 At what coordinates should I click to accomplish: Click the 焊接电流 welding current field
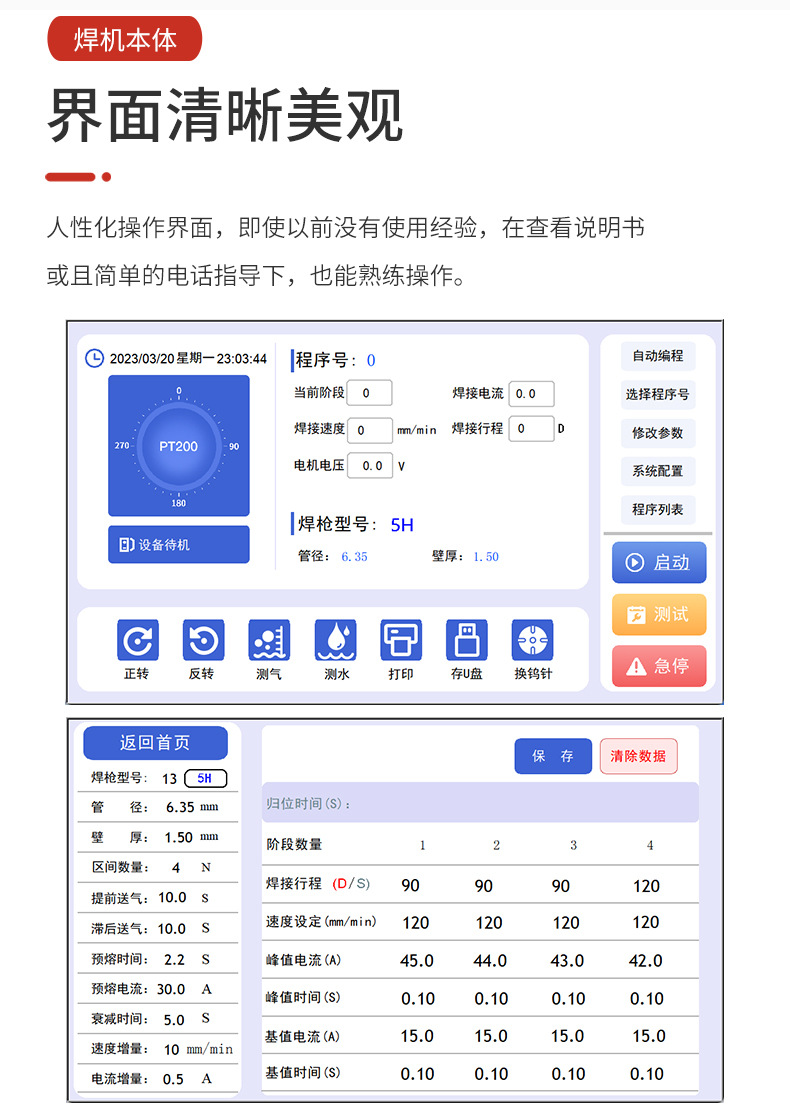(x=531, y=394)
